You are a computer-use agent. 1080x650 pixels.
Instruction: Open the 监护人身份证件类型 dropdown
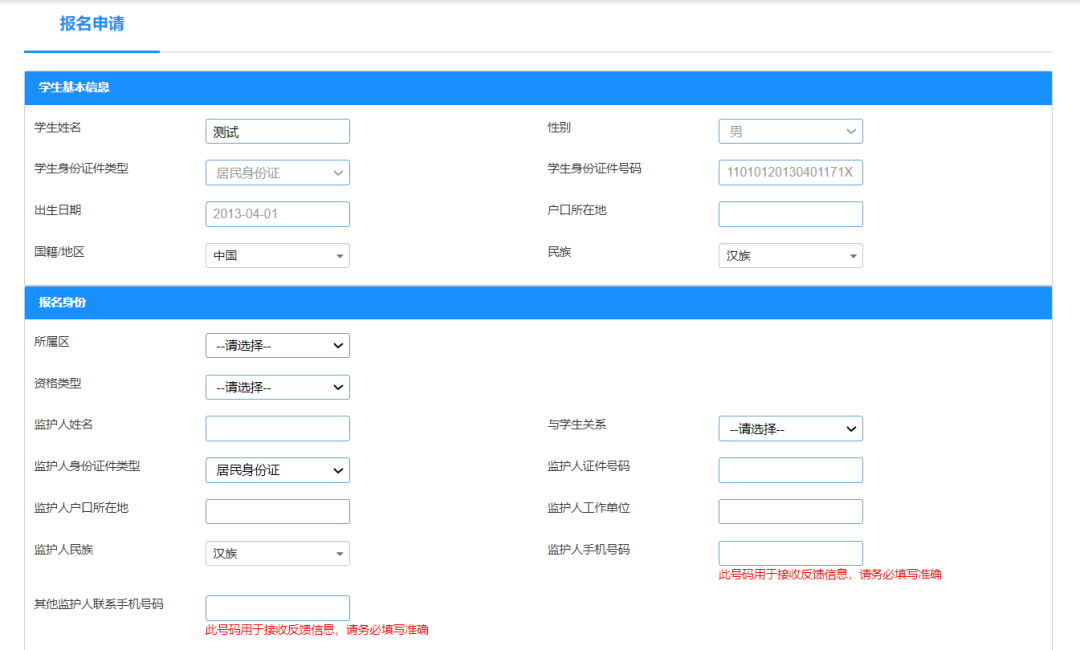[277, 469]
